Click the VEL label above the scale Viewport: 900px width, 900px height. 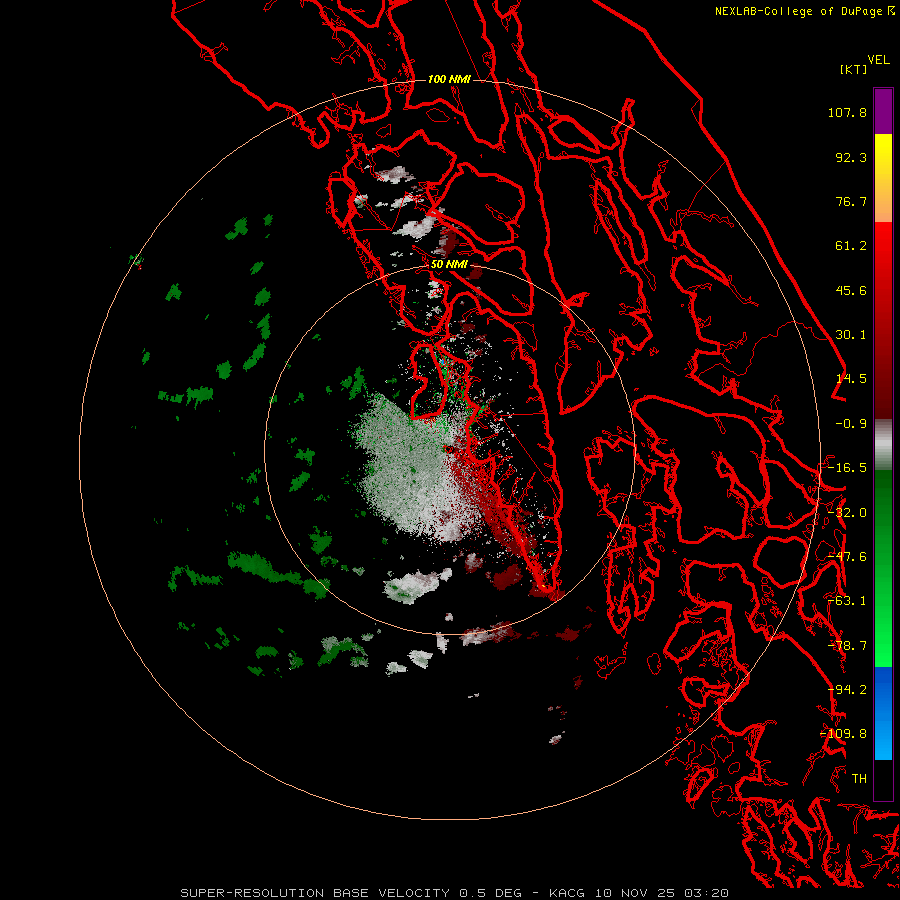click(x=878, y=60)
